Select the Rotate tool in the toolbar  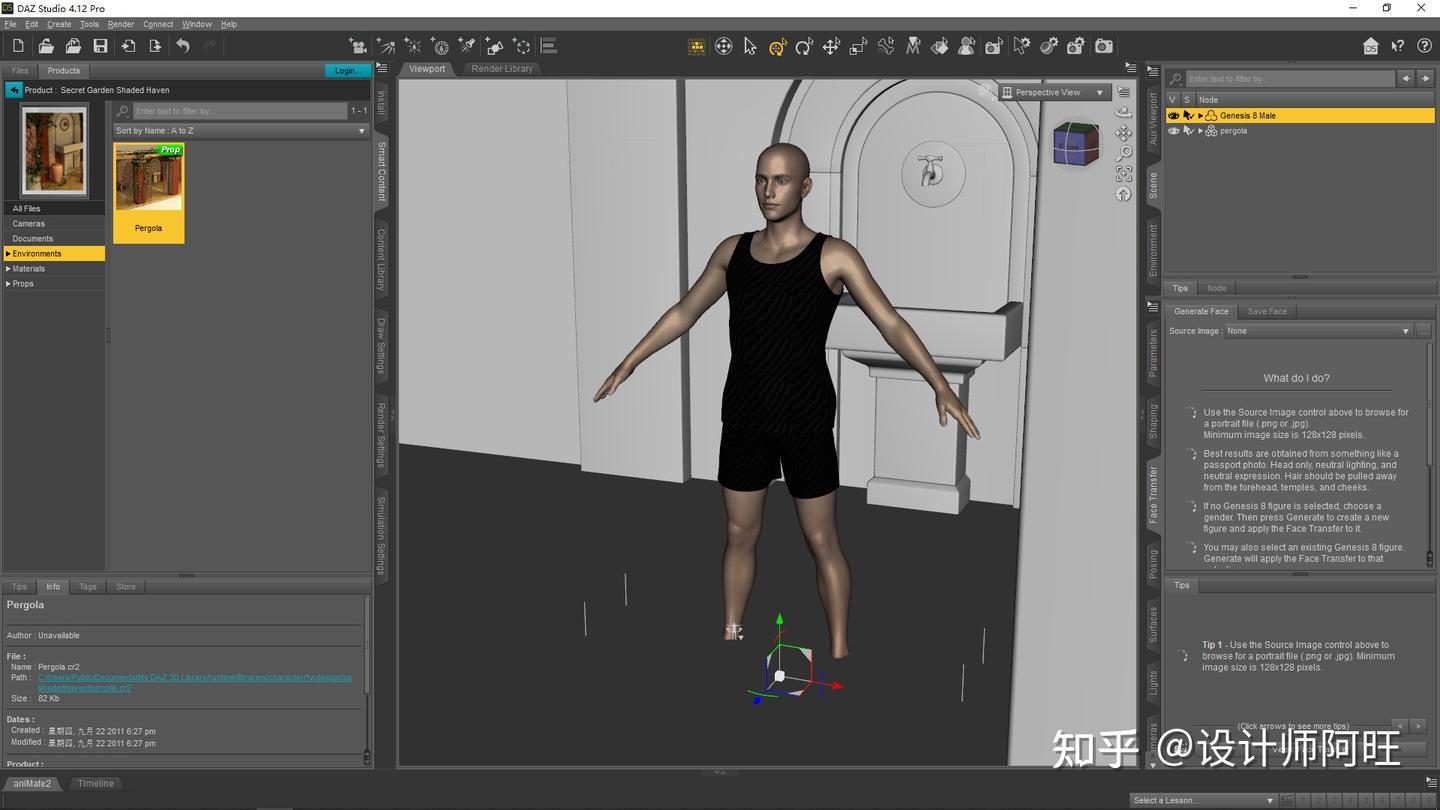[x=803, y=46]
